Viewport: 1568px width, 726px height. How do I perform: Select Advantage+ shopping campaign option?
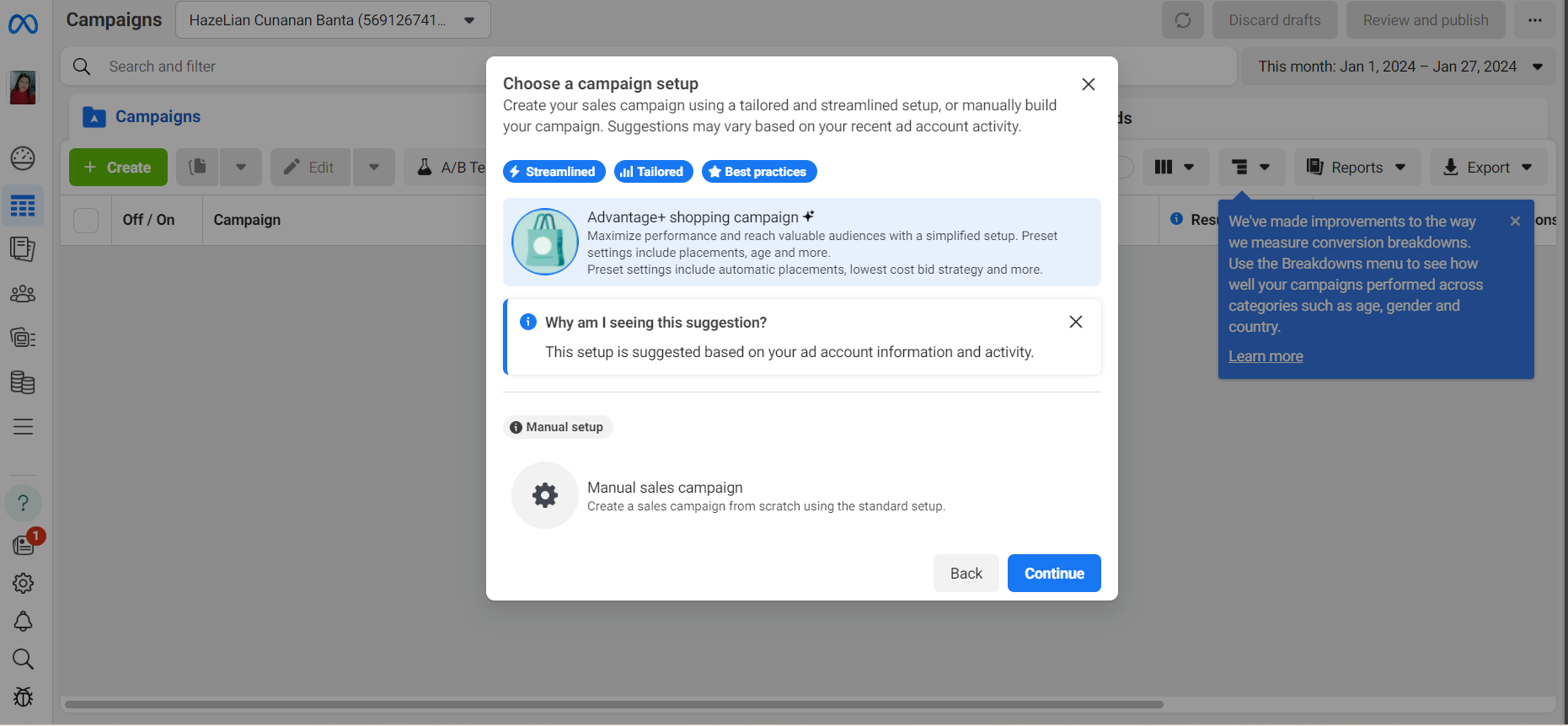click(802, 242)
